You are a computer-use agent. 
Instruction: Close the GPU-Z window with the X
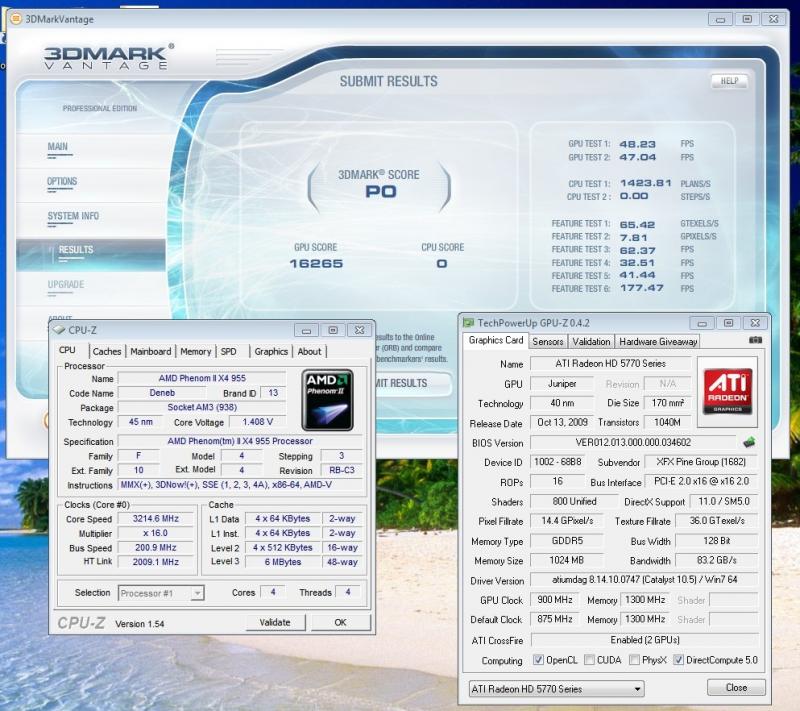pos(755,323)
